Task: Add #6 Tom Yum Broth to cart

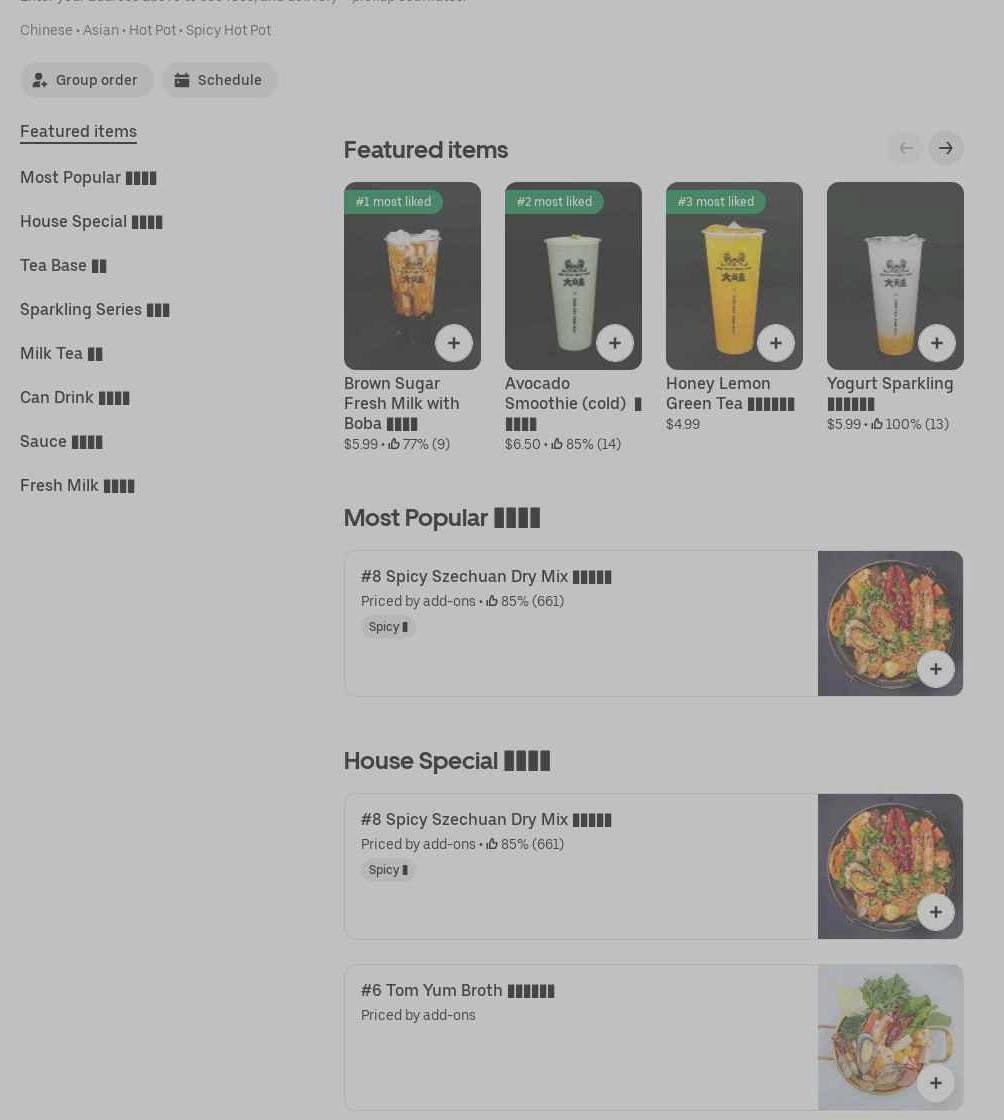Action: click(935, 1083)
